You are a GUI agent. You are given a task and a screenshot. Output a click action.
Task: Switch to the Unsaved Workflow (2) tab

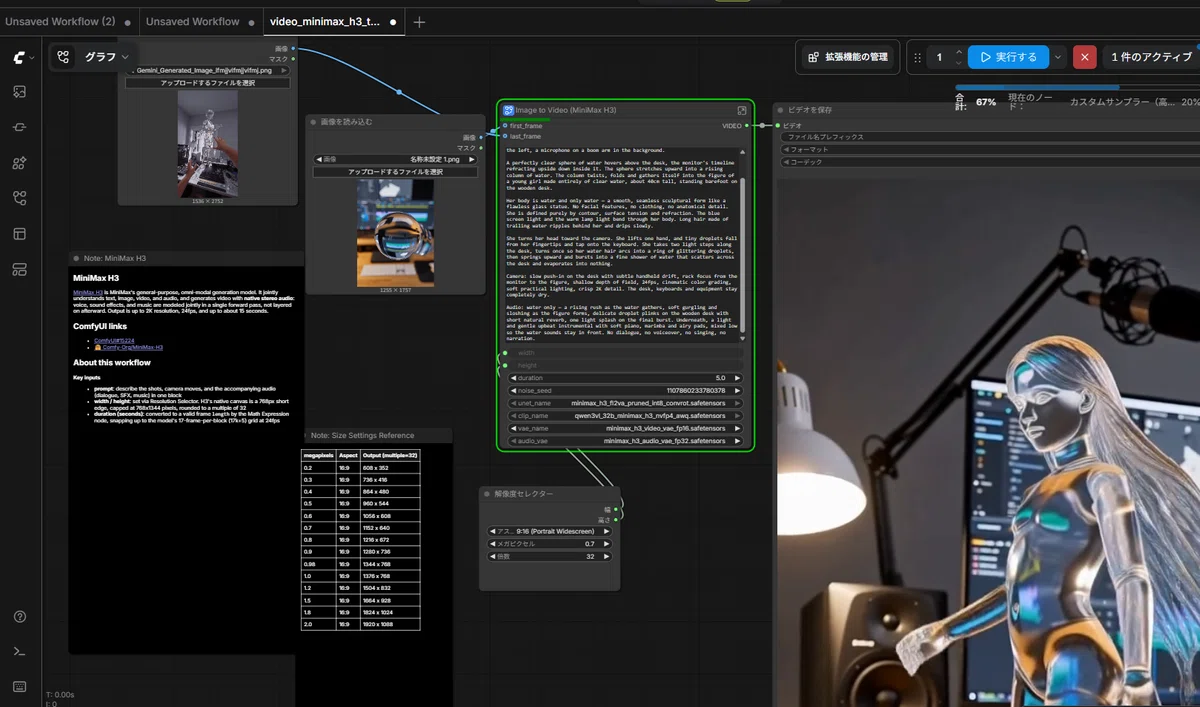(x=60, y=22)
